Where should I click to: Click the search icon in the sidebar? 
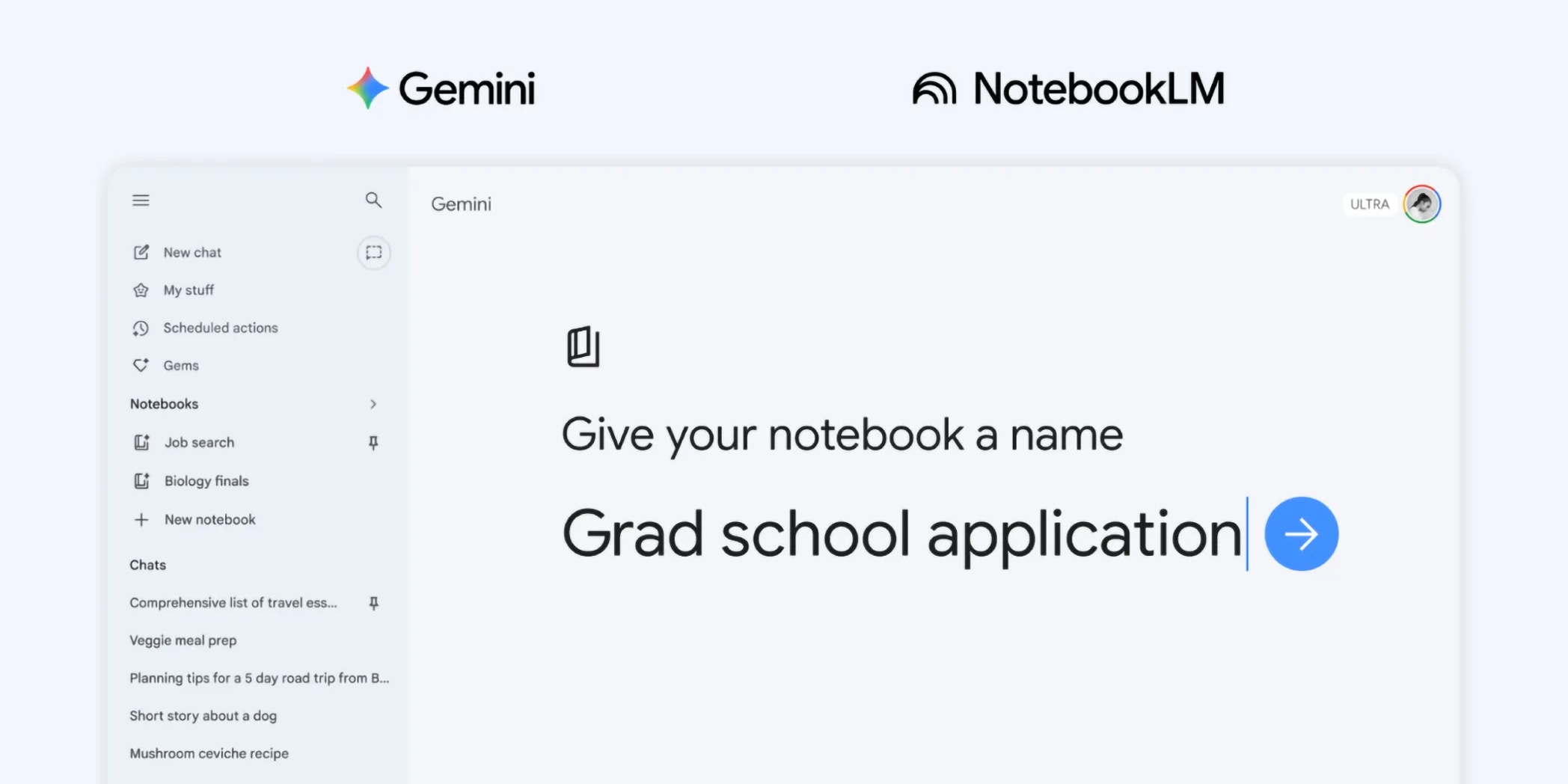coord(373,200)
